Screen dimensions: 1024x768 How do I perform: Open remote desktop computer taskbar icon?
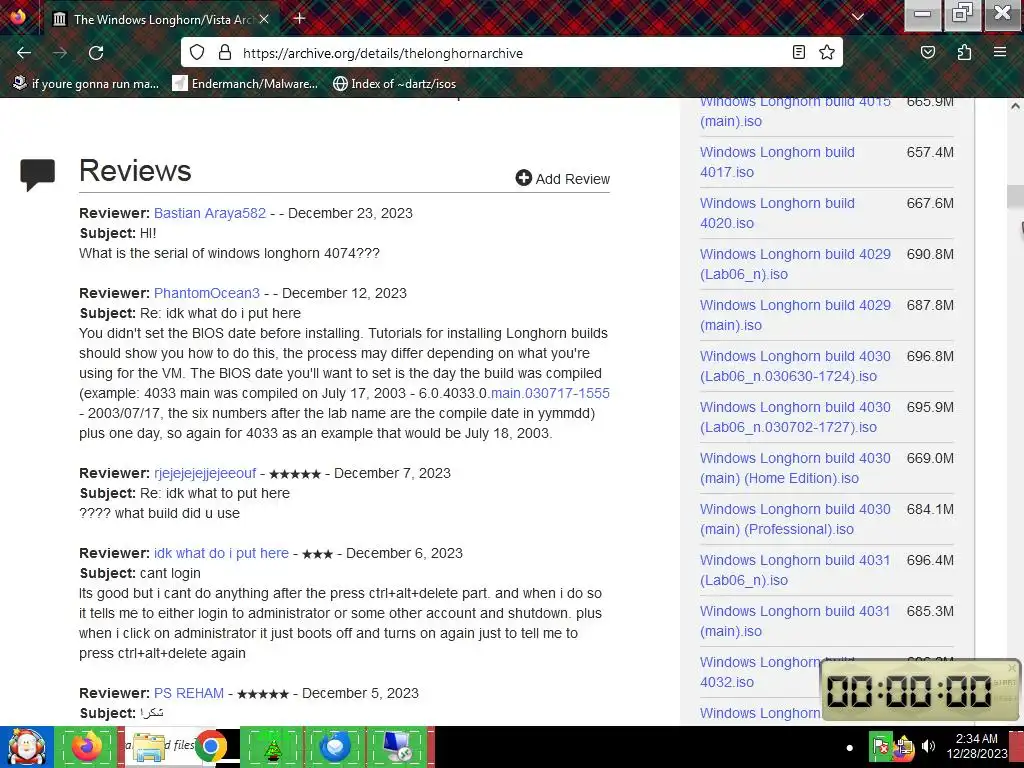[x=397, y=746]
